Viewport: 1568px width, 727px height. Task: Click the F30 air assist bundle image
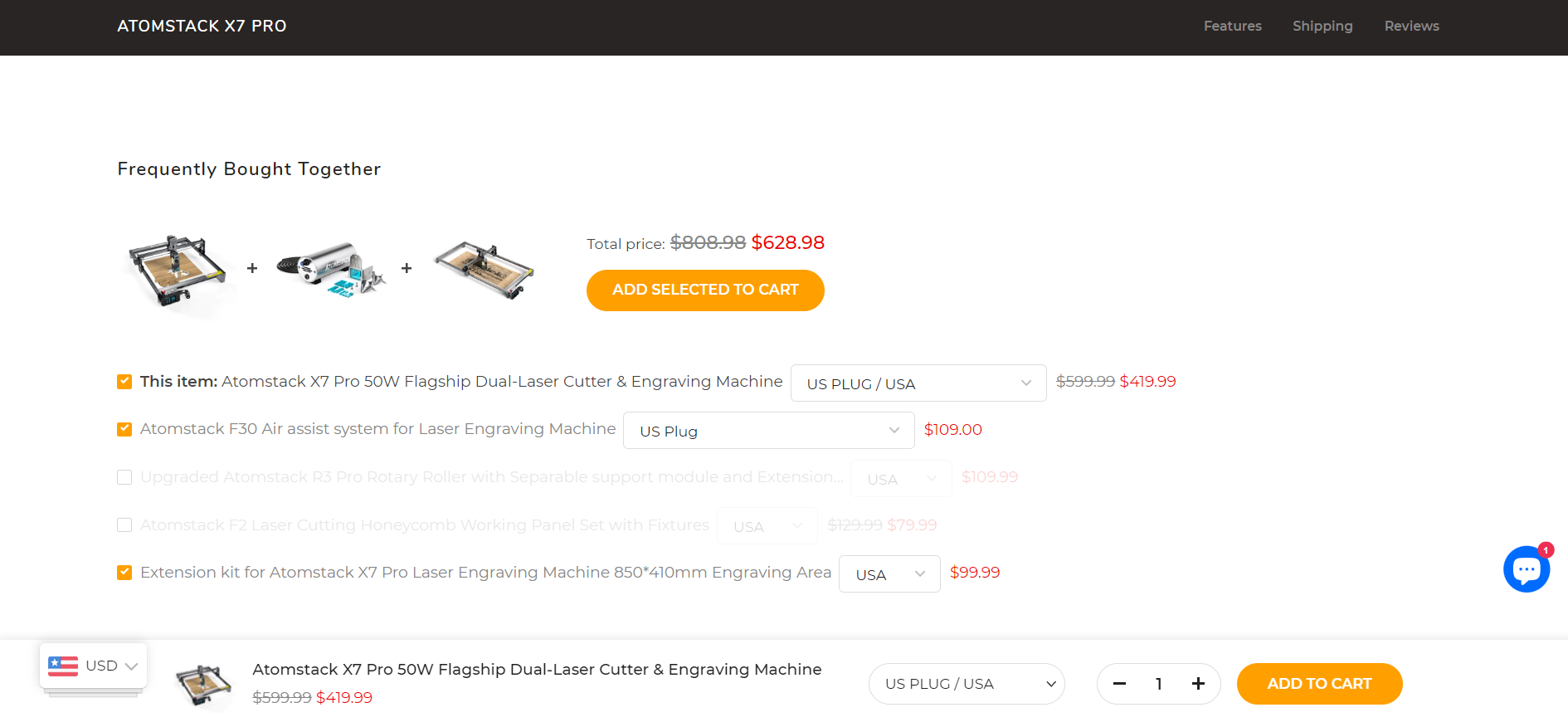330,270
